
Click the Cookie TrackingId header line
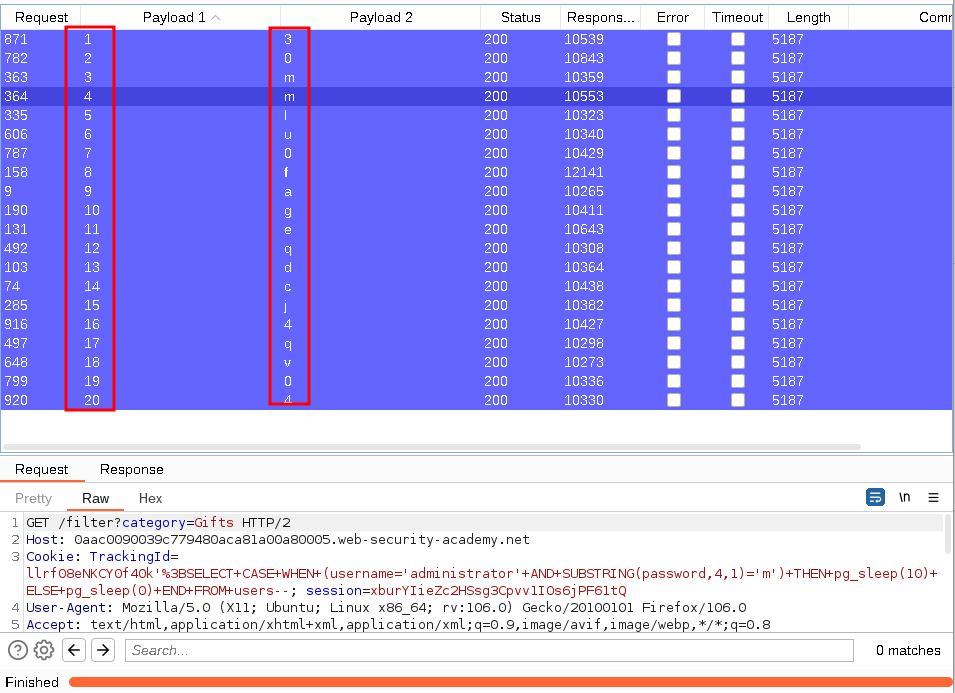click(x=102, y=557)
